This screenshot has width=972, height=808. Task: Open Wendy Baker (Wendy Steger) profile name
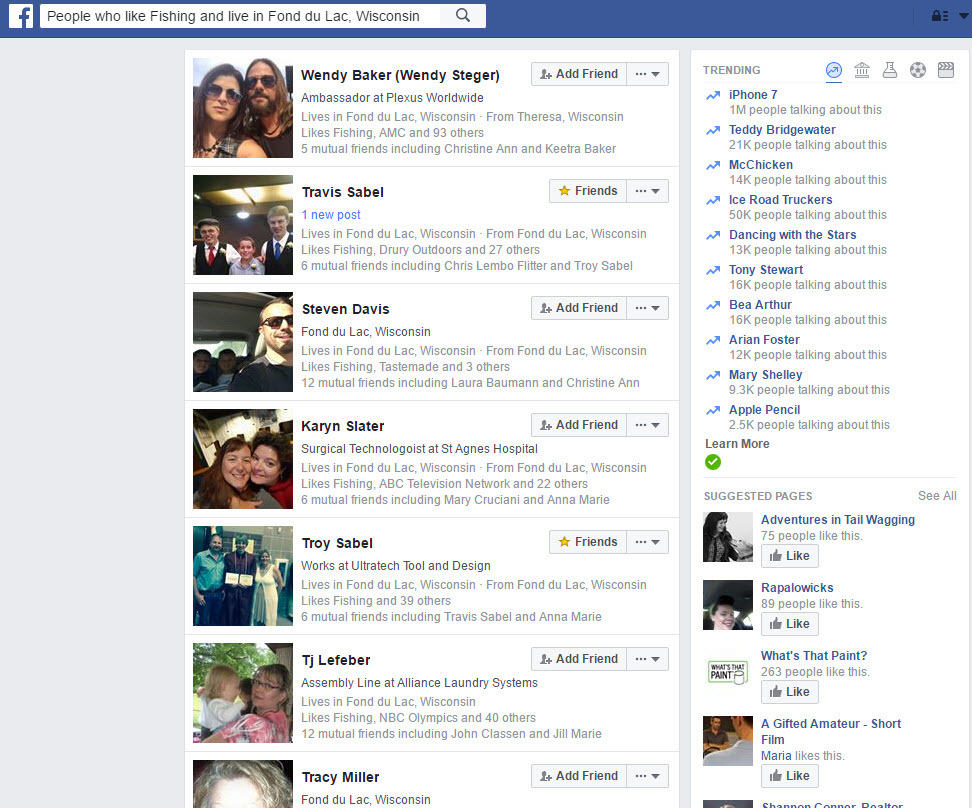[400, 76]
